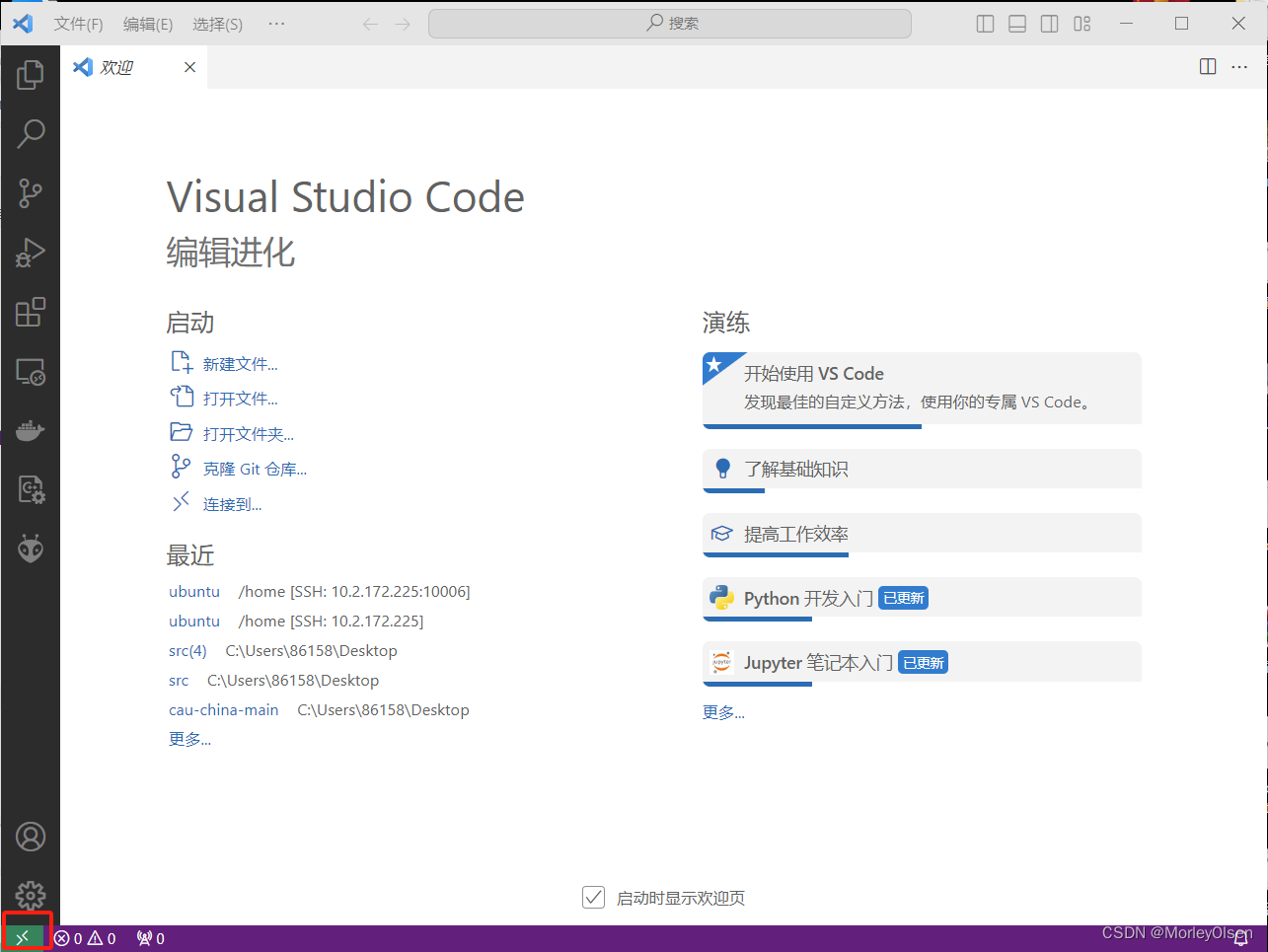Toggle the primary side bar layout button
Viewport: 1268px width, 952px height.
(x=985, y=24)
